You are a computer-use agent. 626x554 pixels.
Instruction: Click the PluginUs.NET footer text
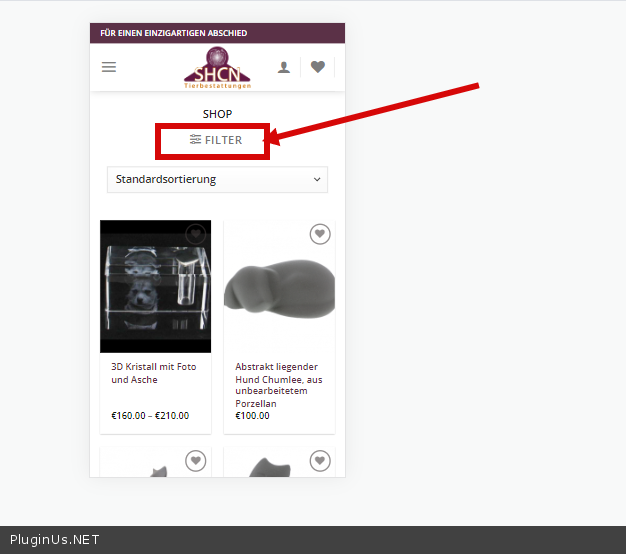tap(55, 540)
